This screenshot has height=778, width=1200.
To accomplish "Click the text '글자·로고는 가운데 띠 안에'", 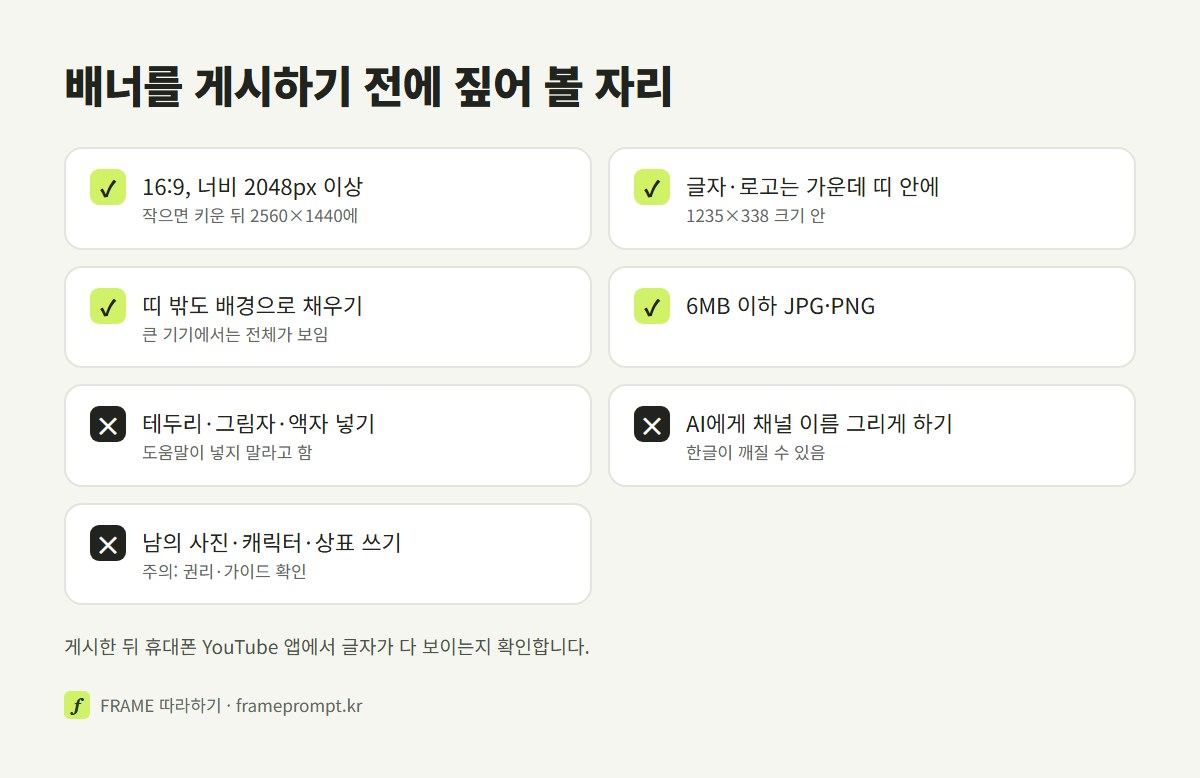I will click(x=813, y=187).
